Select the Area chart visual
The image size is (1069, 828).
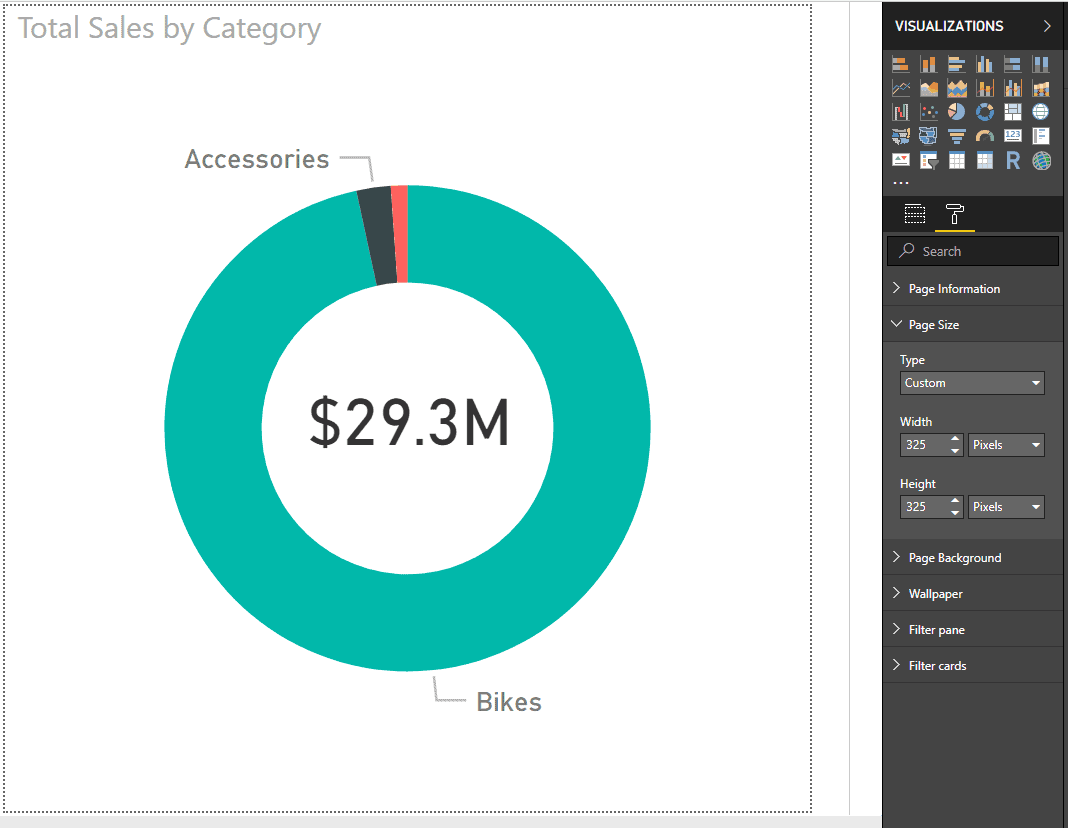929,89
